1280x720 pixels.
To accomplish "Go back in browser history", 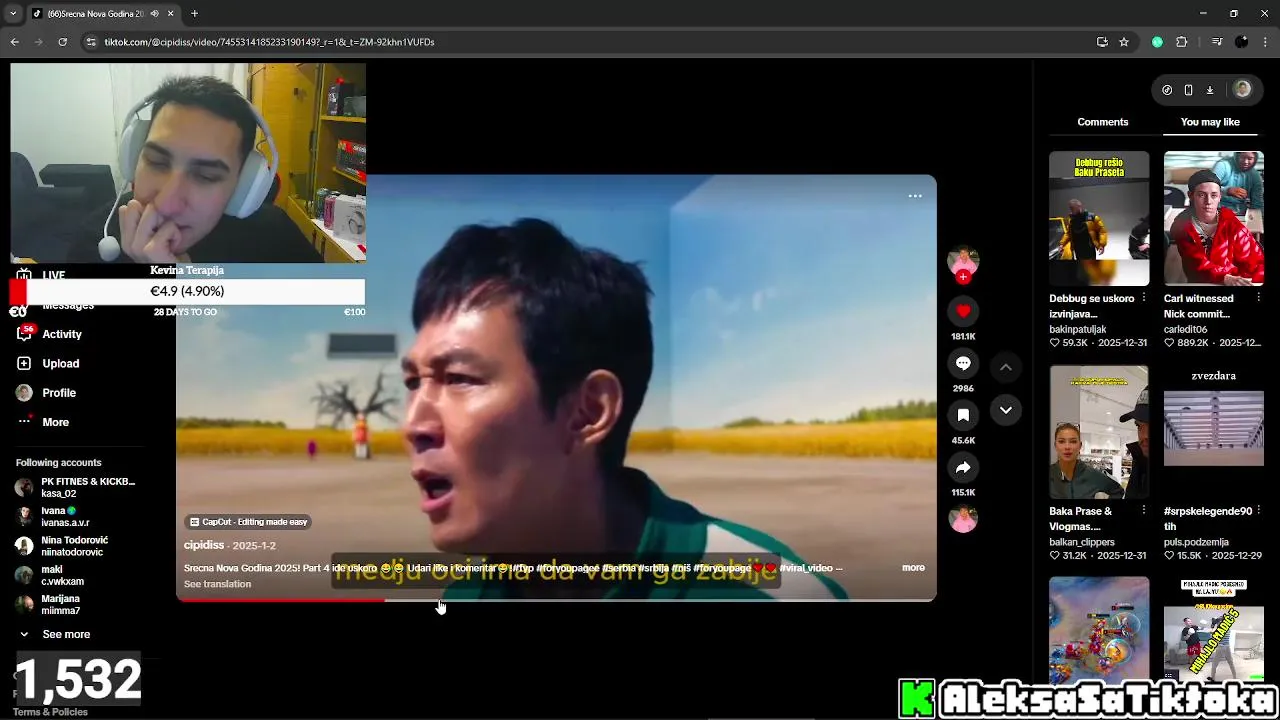I will click(15, 42).
